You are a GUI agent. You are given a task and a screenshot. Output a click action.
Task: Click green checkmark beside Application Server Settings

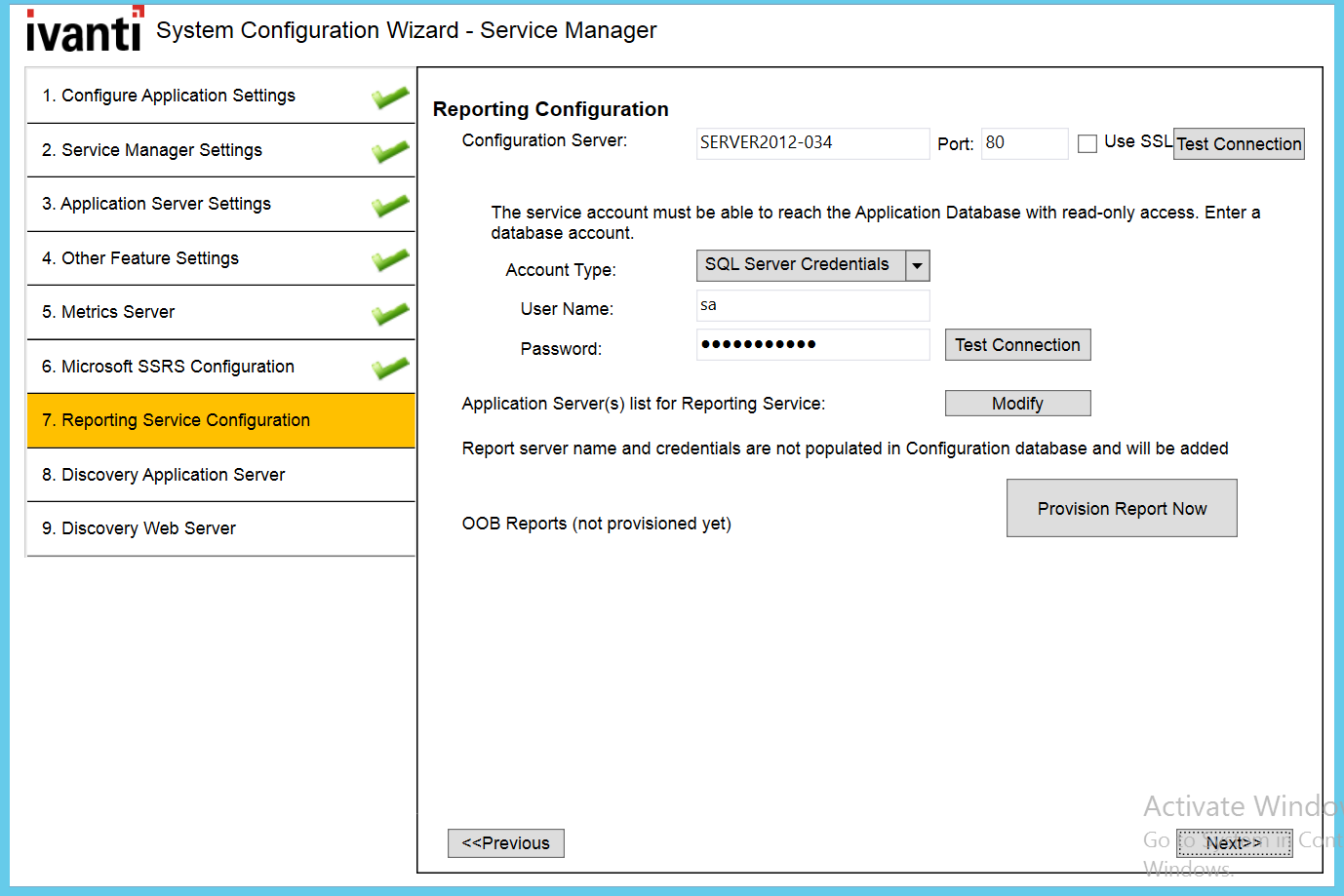click(x=390, y=206)
